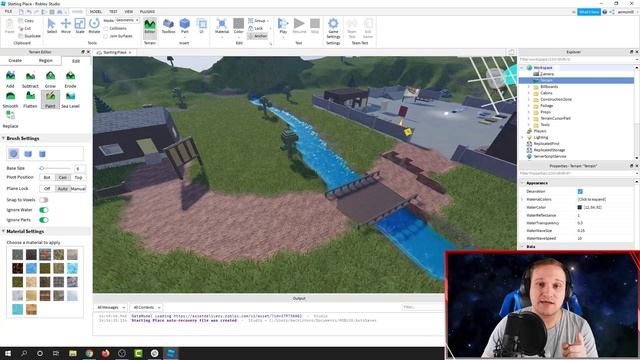Select the Add terrain tool
This screenshot has height=360, width=640.
[x=10, y=79]
